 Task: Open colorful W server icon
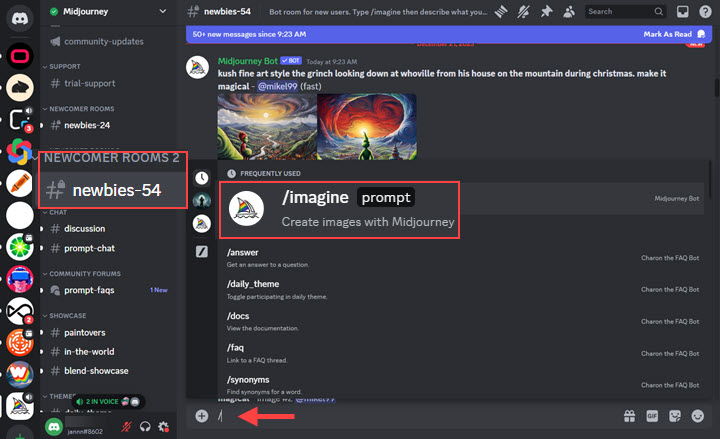click(x=20, y=374)
